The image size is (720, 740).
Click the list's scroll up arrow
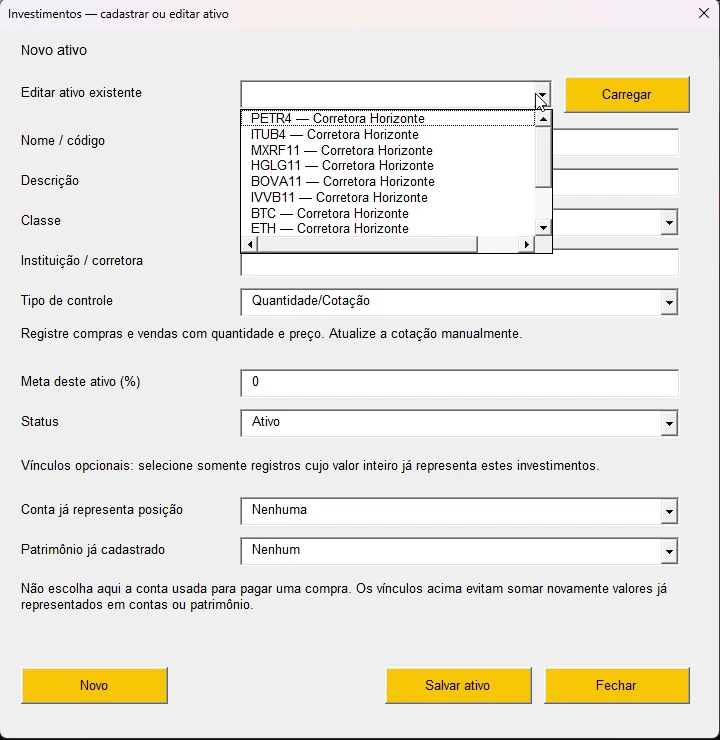(544, 119)
